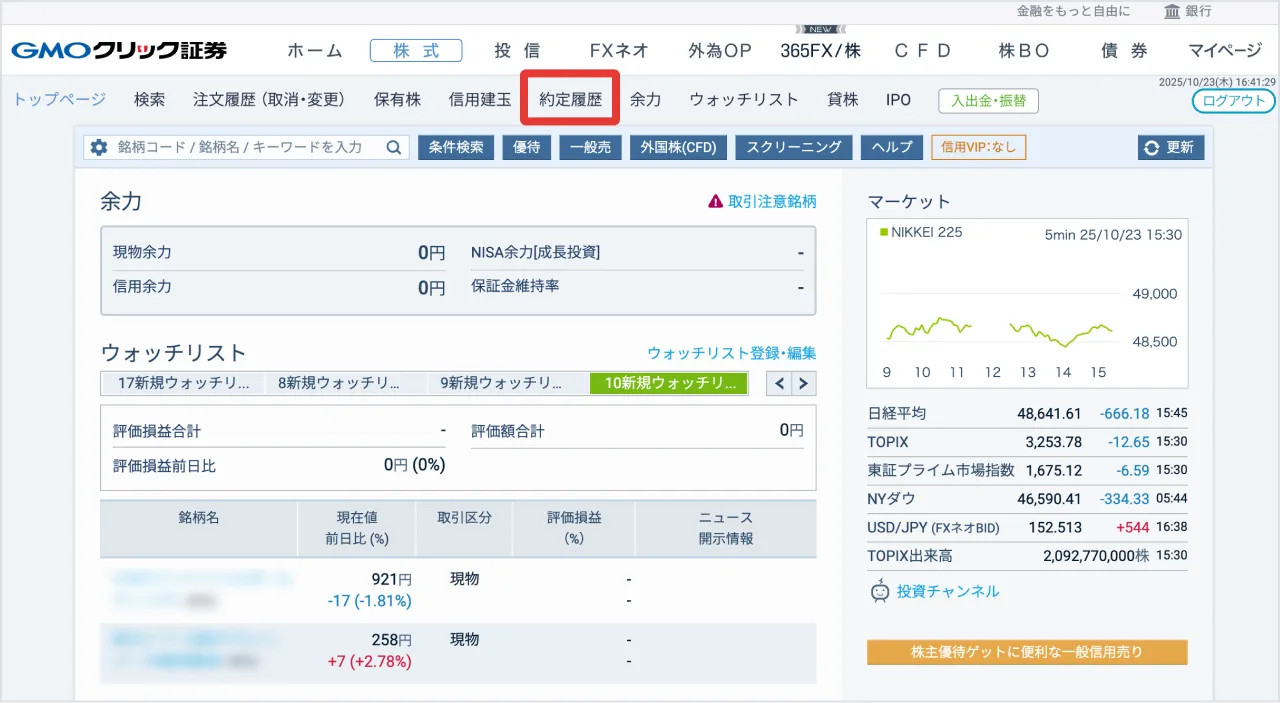Open the 保有株 menu item
This screenshot has height=703, width=1280.
point(397,99)
